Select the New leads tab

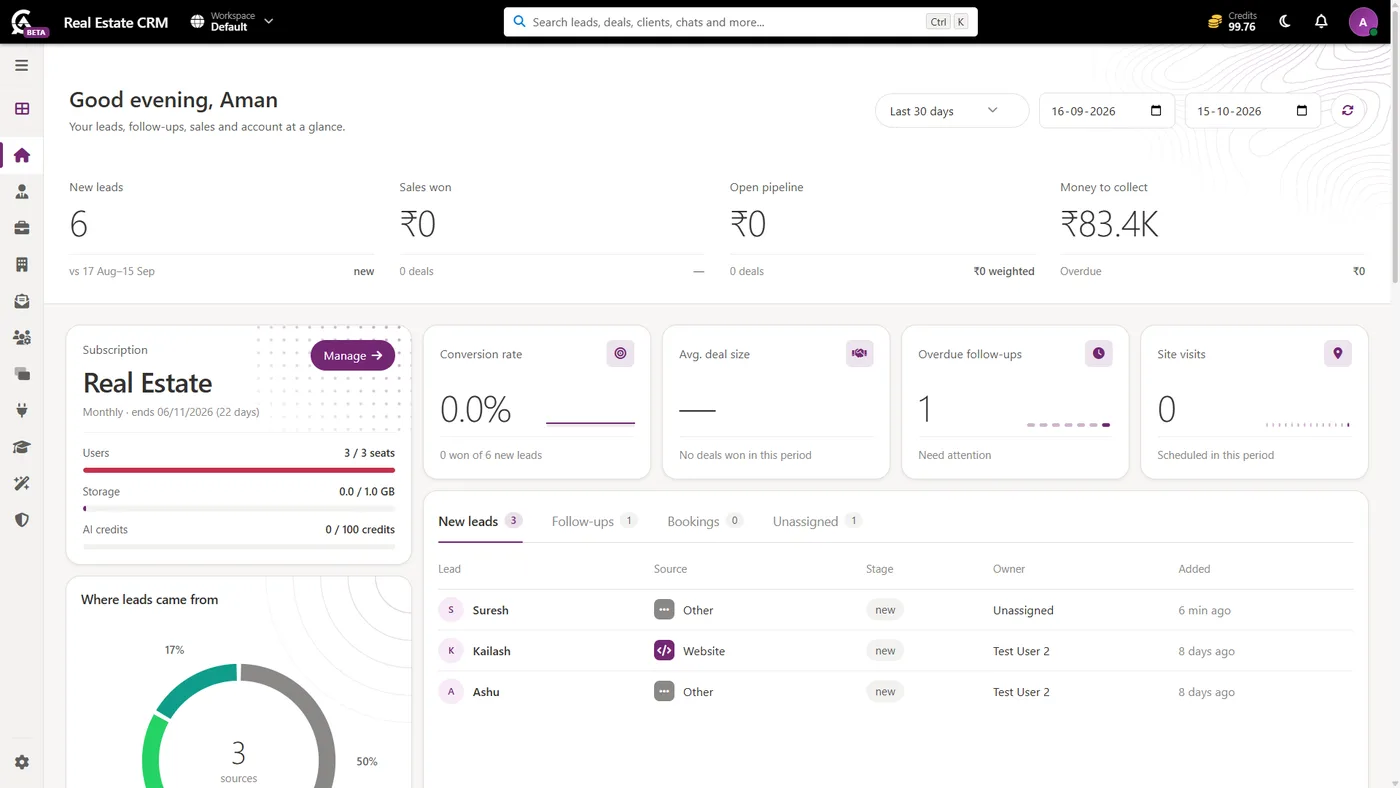(480, 521)
